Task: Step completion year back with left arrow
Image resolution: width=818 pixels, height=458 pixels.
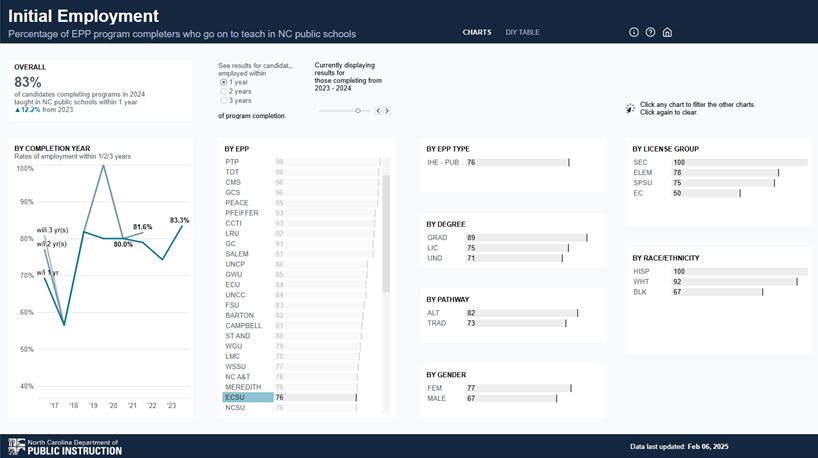Action: point(378,111)
